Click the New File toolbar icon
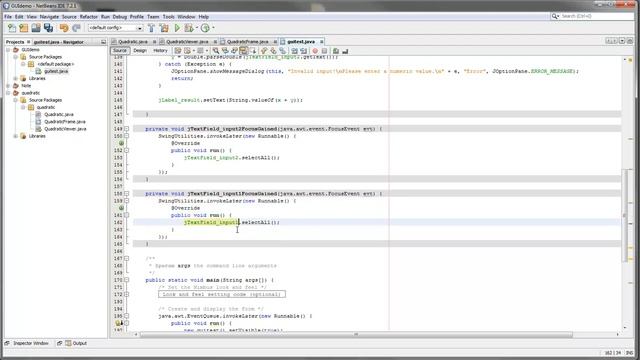The width and height of the screenshot is (640, 360). click(12, 28)
